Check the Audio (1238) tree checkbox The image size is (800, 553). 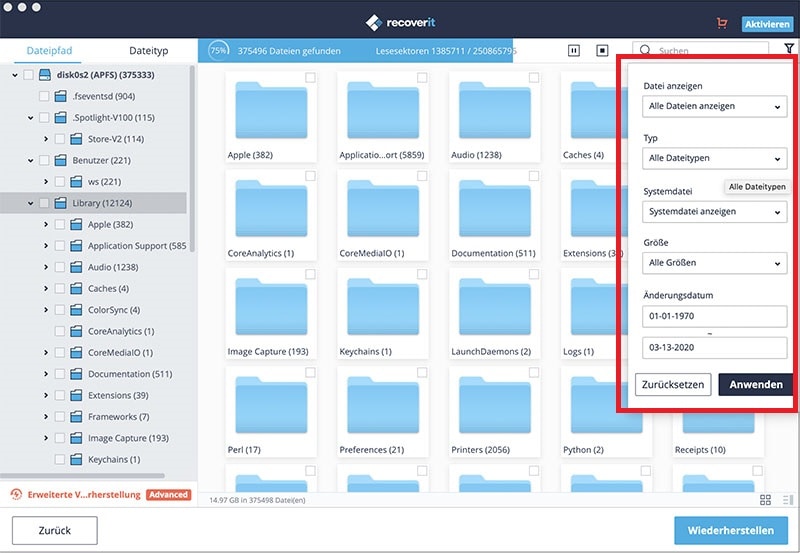pos(60,267)
